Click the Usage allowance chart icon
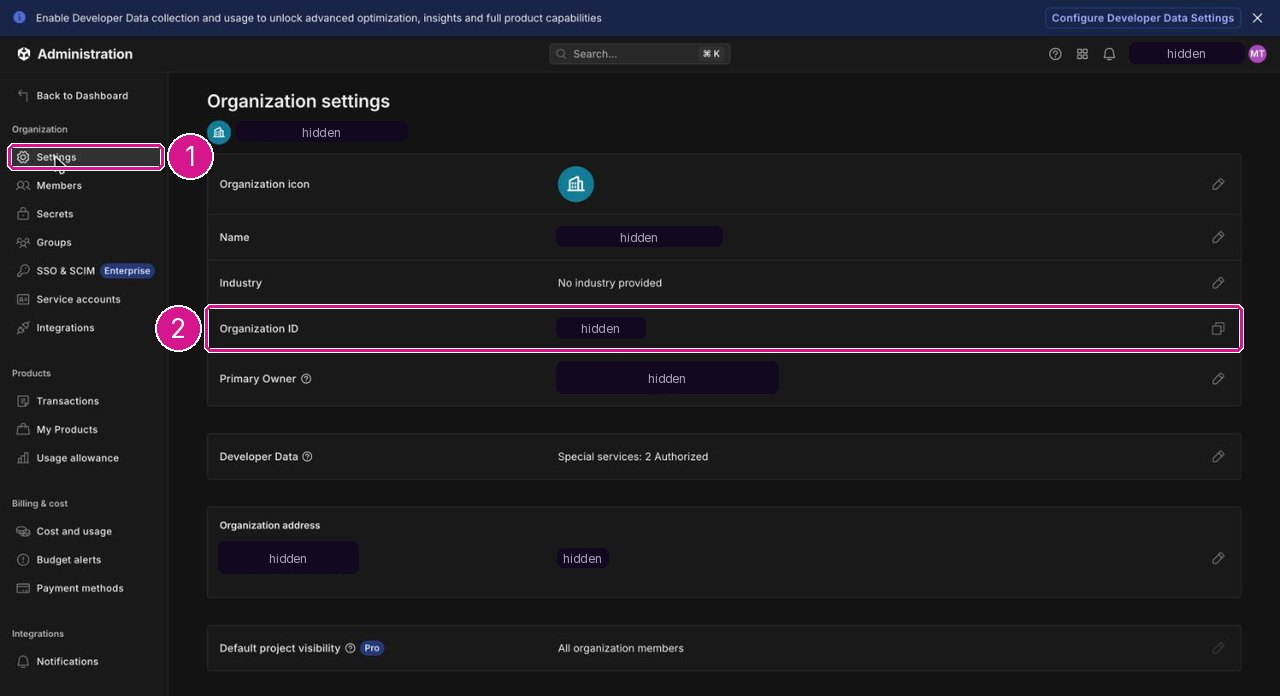The image size is (1280, 696). pyautogui.click(x=23, y=458)
